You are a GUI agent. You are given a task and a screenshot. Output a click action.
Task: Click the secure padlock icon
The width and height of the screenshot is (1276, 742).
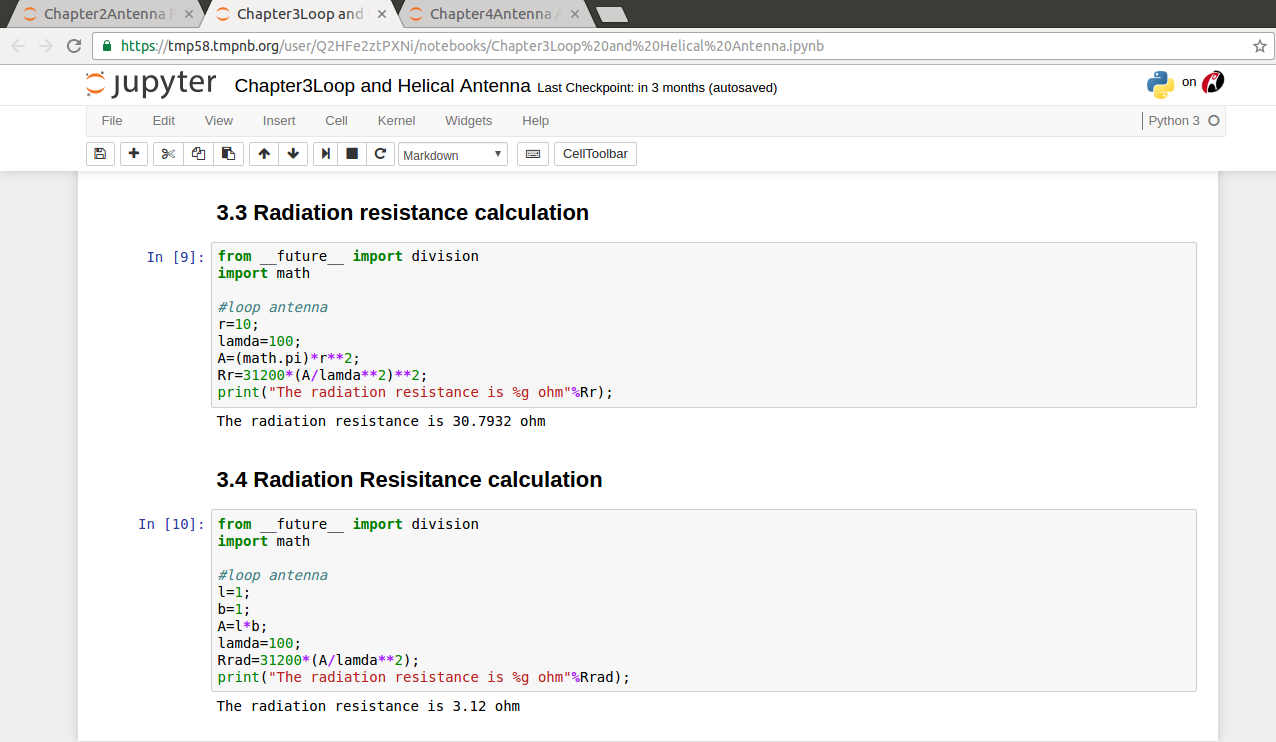(107, 46)
